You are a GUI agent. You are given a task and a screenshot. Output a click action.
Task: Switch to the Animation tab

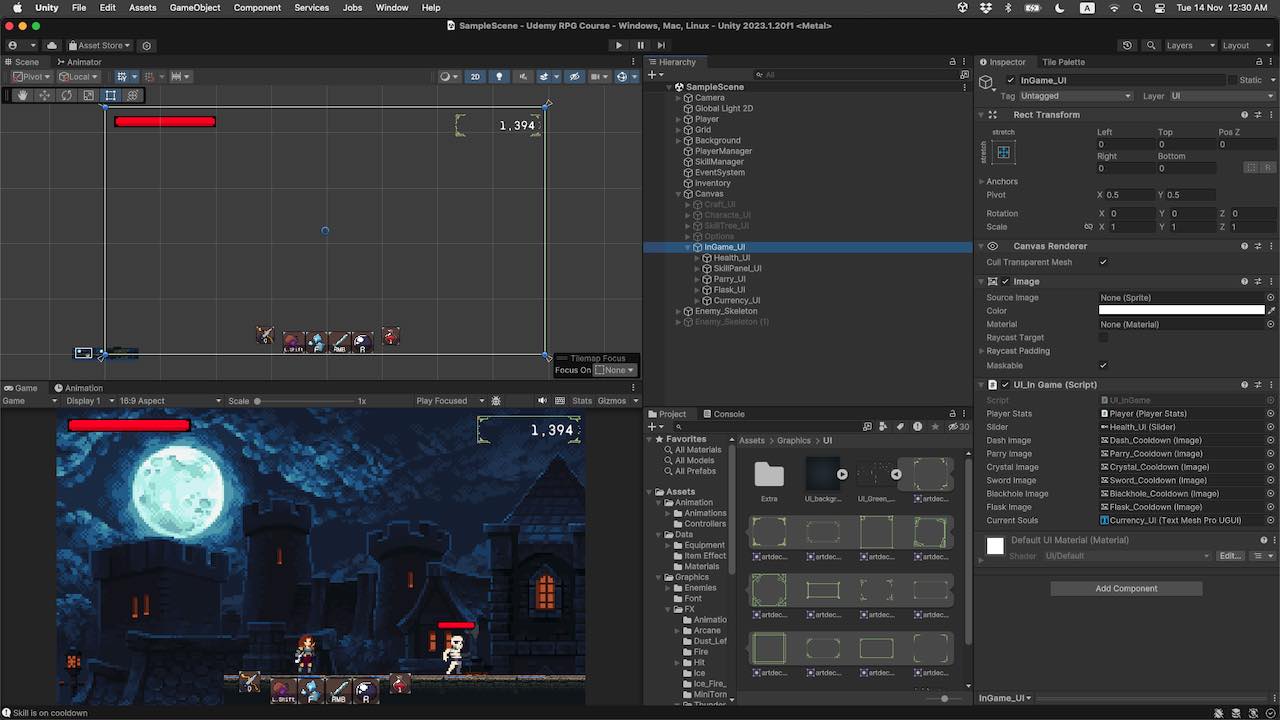(78, 388)
